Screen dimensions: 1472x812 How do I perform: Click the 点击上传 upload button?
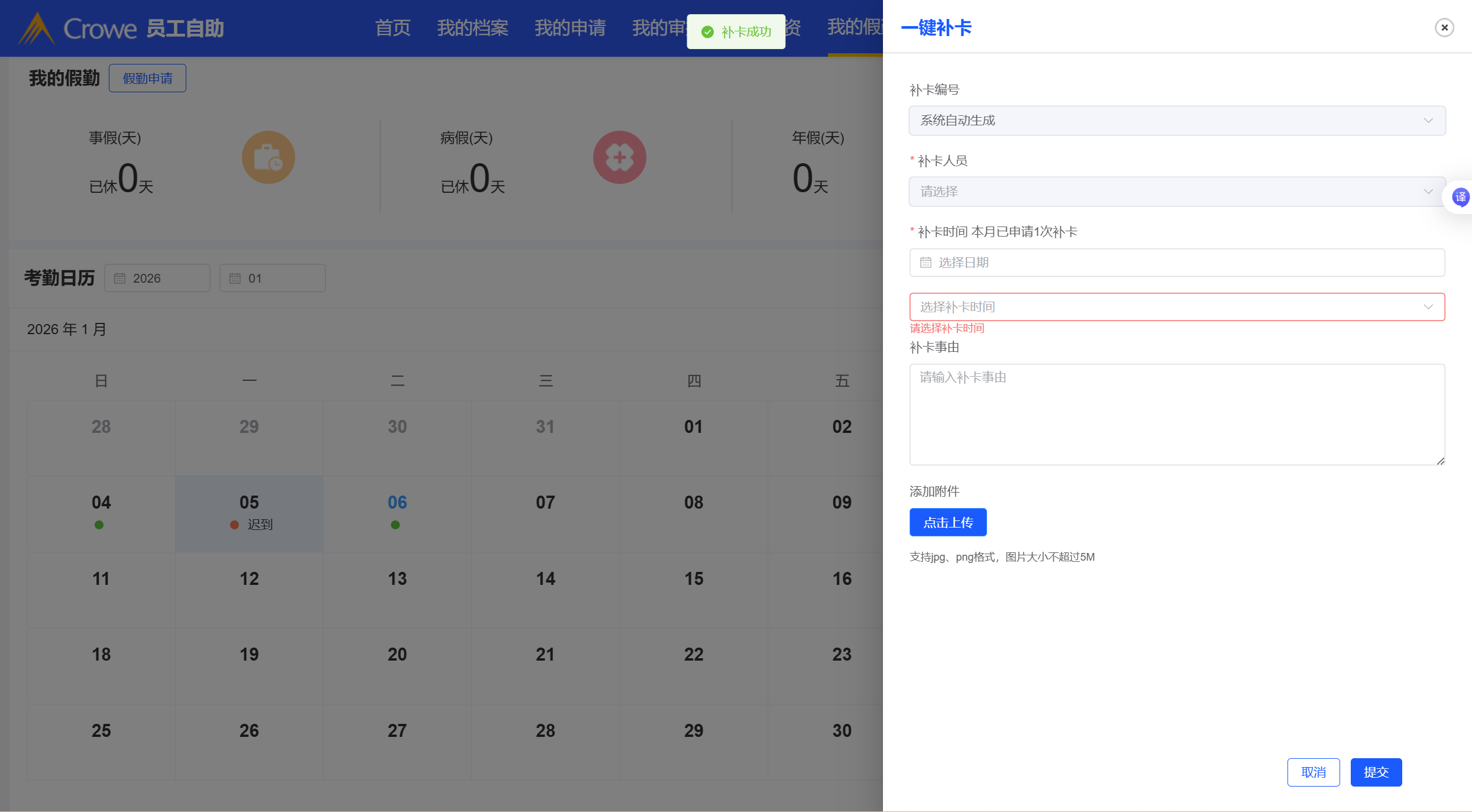pyautogui.click(x=947, y=523)
